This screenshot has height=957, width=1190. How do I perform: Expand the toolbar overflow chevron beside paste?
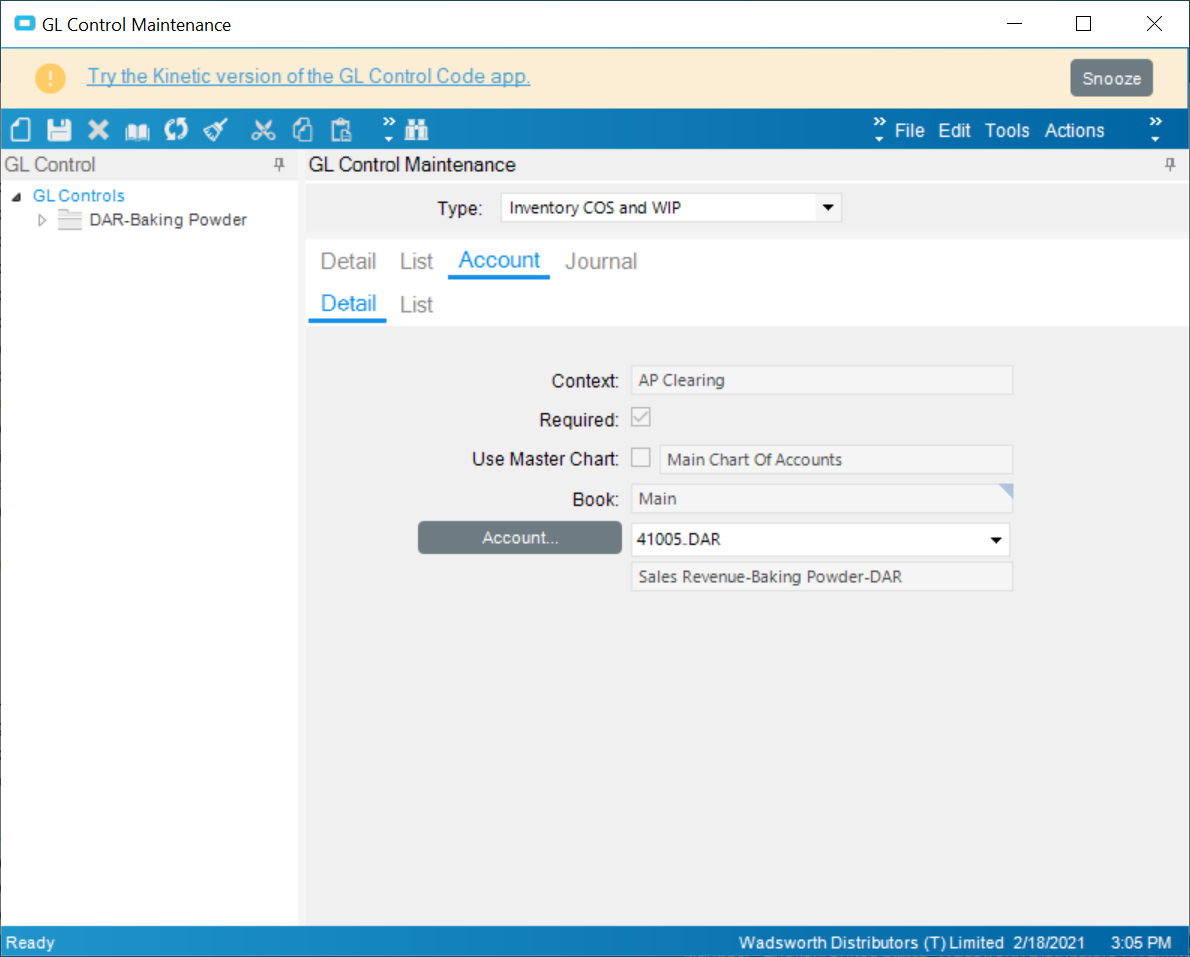click(389, 130)
